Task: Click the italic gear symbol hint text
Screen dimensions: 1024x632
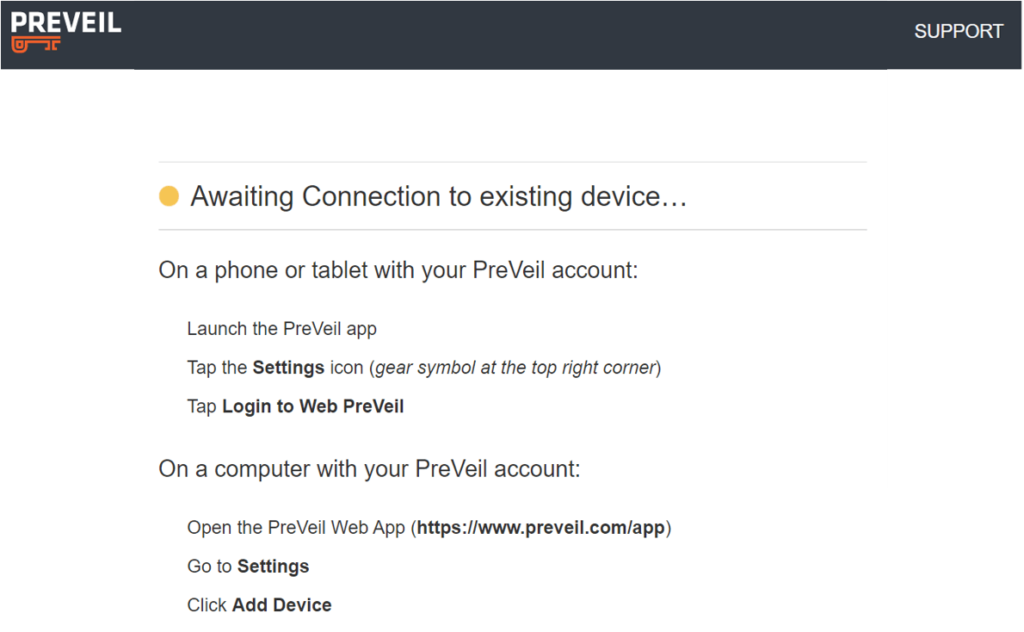Action: 515,368
